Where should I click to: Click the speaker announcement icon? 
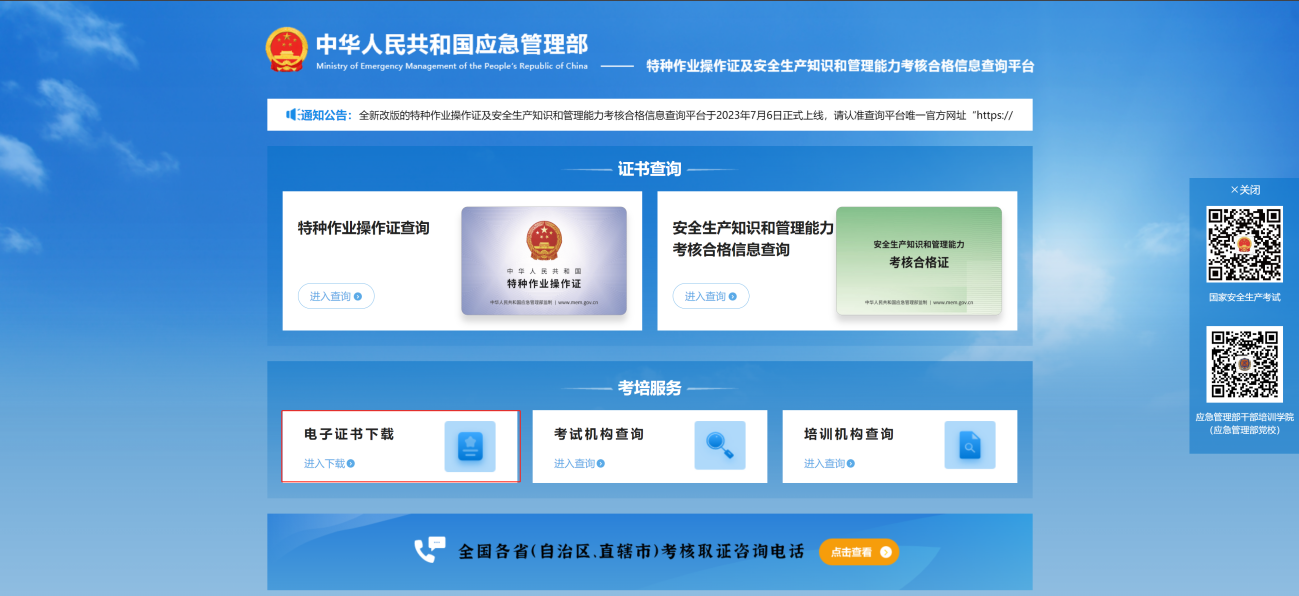point(292,115)
